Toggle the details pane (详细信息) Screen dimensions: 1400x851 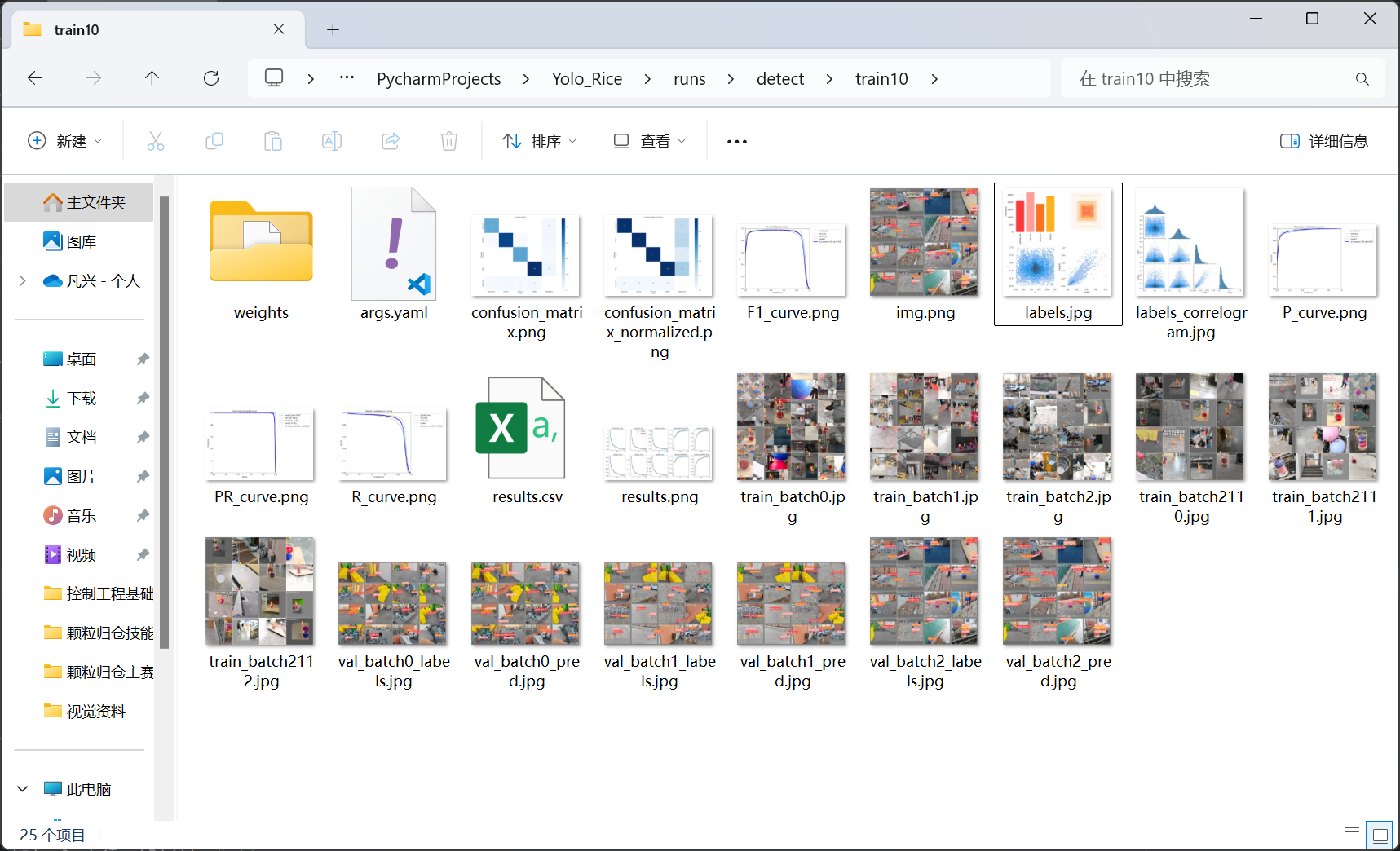click(x=1324, y=141)
